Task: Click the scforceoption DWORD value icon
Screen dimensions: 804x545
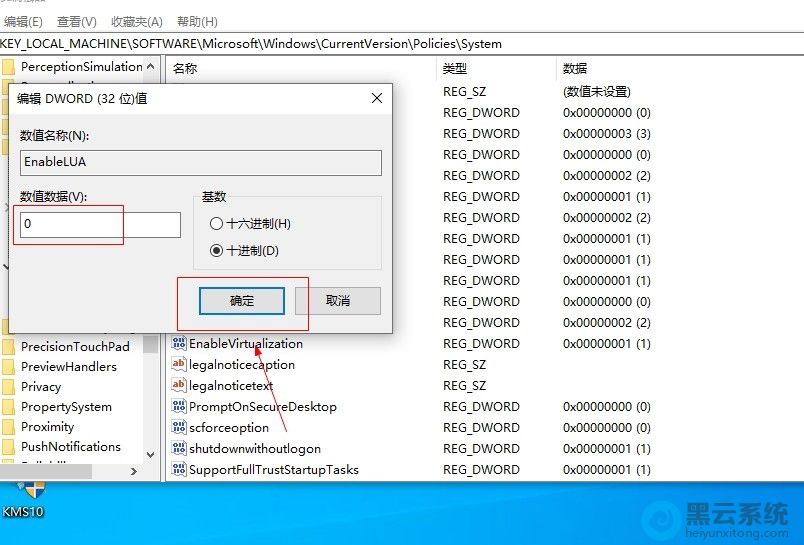Action: 178,427
